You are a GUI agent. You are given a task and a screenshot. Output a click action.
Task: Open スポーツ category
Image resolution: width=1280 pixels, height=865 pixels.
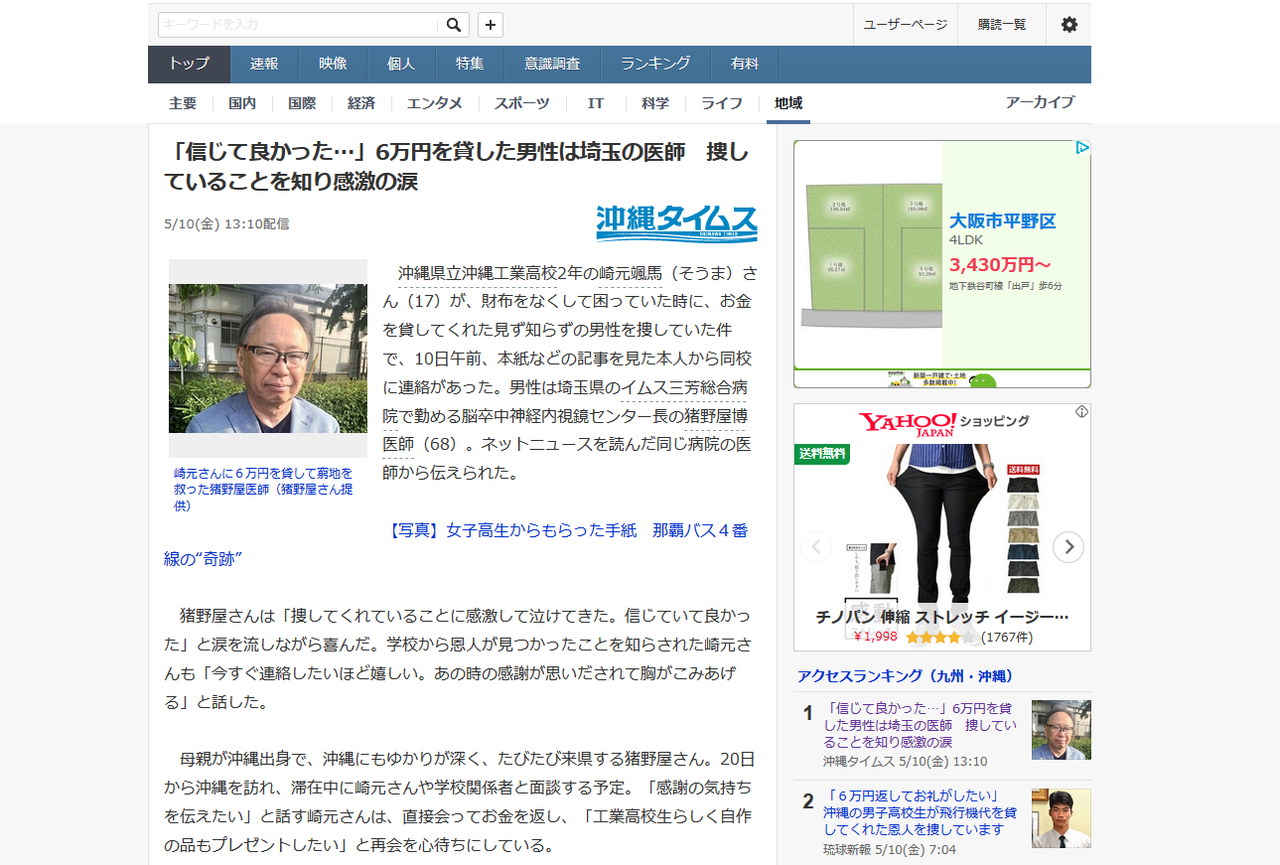pyautogui.click(x=522, y=103)
